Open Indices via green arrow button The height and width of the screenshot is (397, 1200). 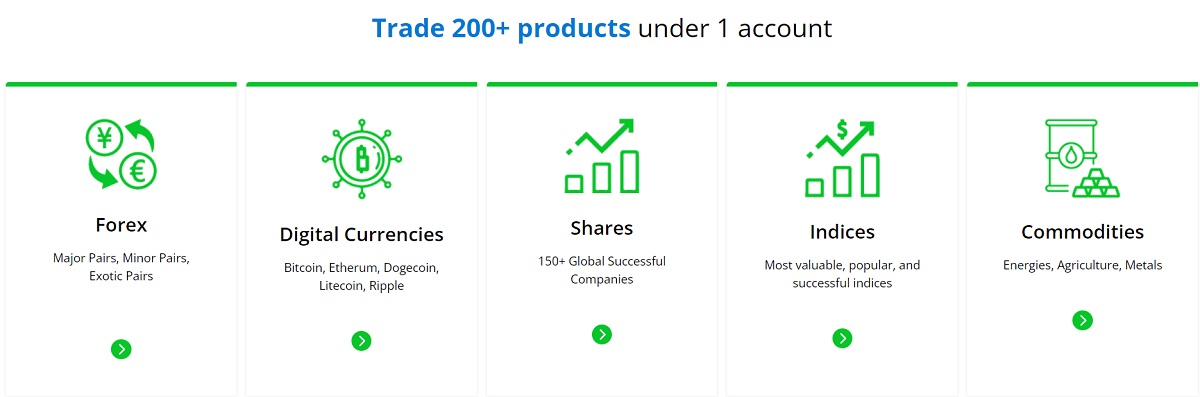tap(842, 338)
